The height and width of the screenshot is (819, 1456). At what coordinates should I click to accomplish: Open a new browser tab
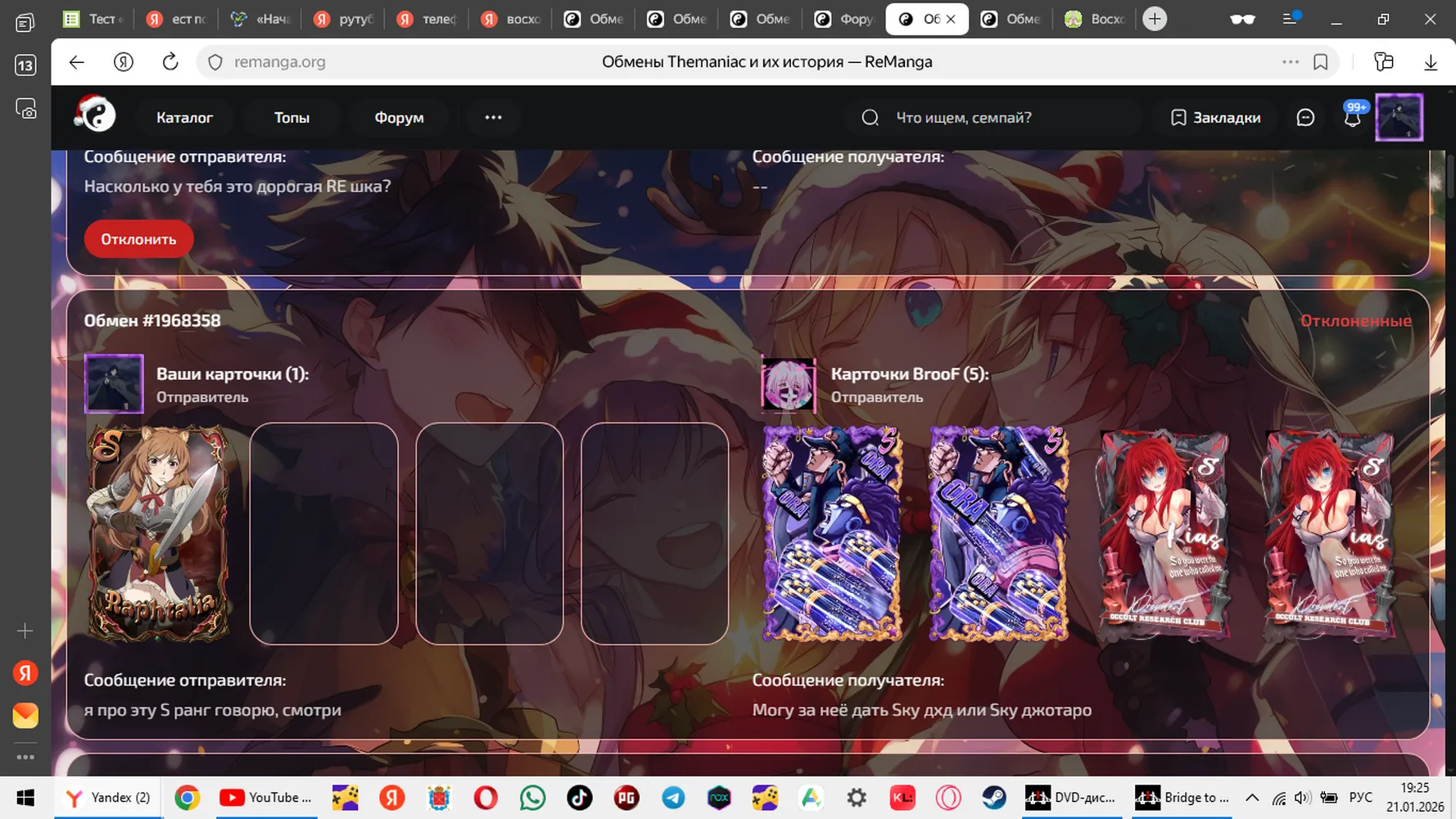coord(1155,19)
